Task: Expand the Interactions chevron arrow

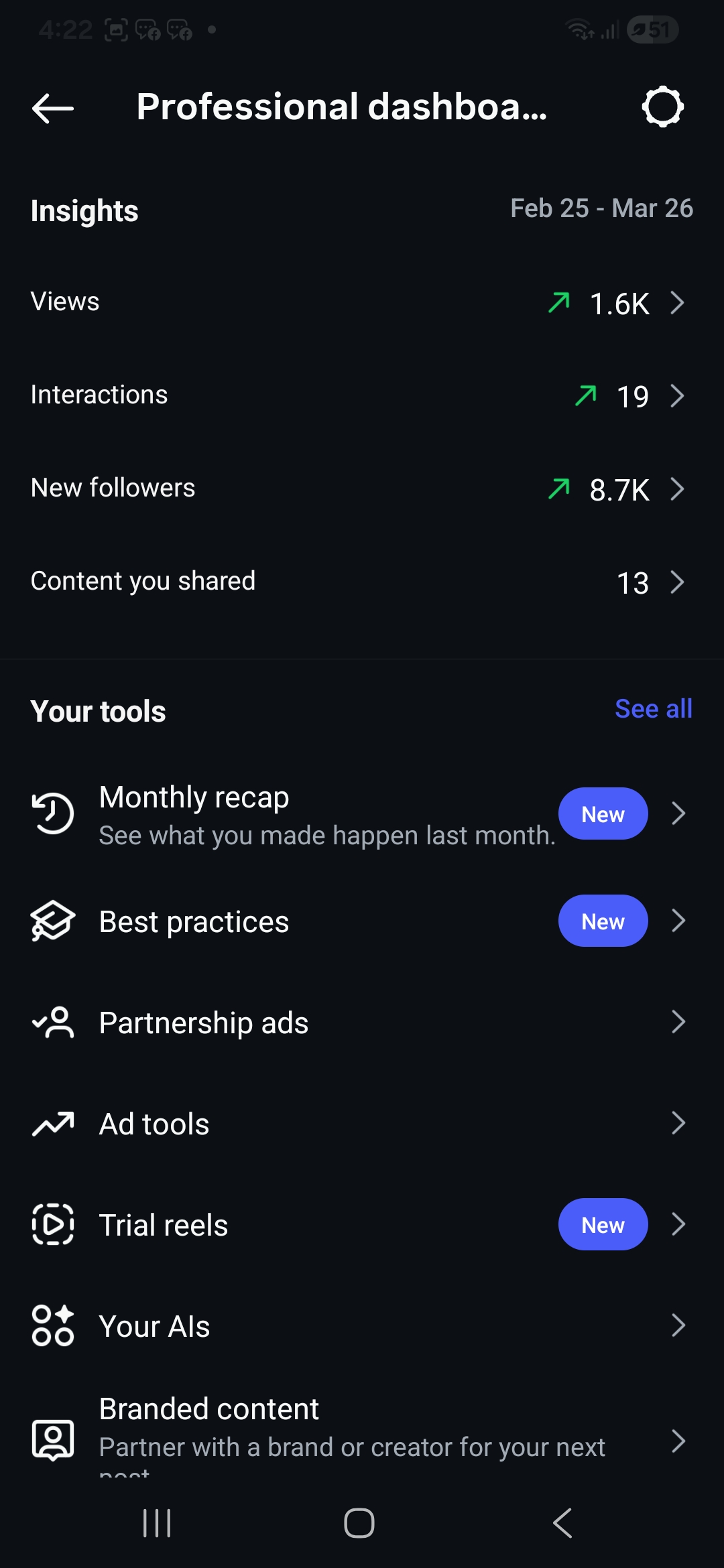Action: tap(677, 396)
